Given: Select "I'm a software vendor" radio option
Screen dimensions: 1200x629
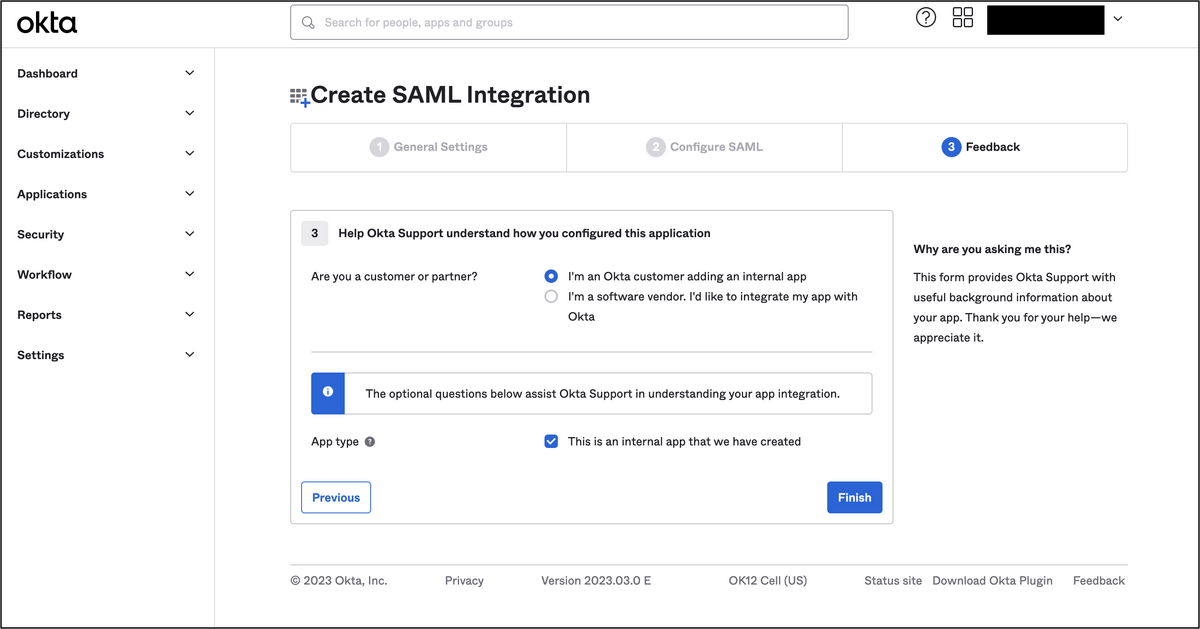Looking at the screenshot, I should pos(551,296).
